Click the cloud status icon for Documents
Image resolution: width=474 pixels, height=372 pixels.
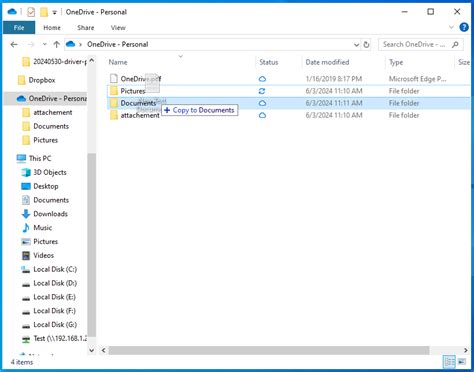pyautogui.click(x=262, y=103)
